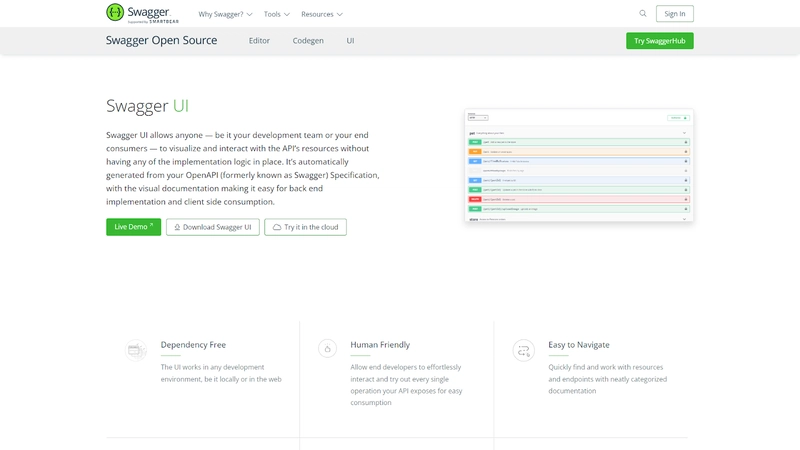Click the Swagger UI page title

pyautogui.click(x=147, y=106)
